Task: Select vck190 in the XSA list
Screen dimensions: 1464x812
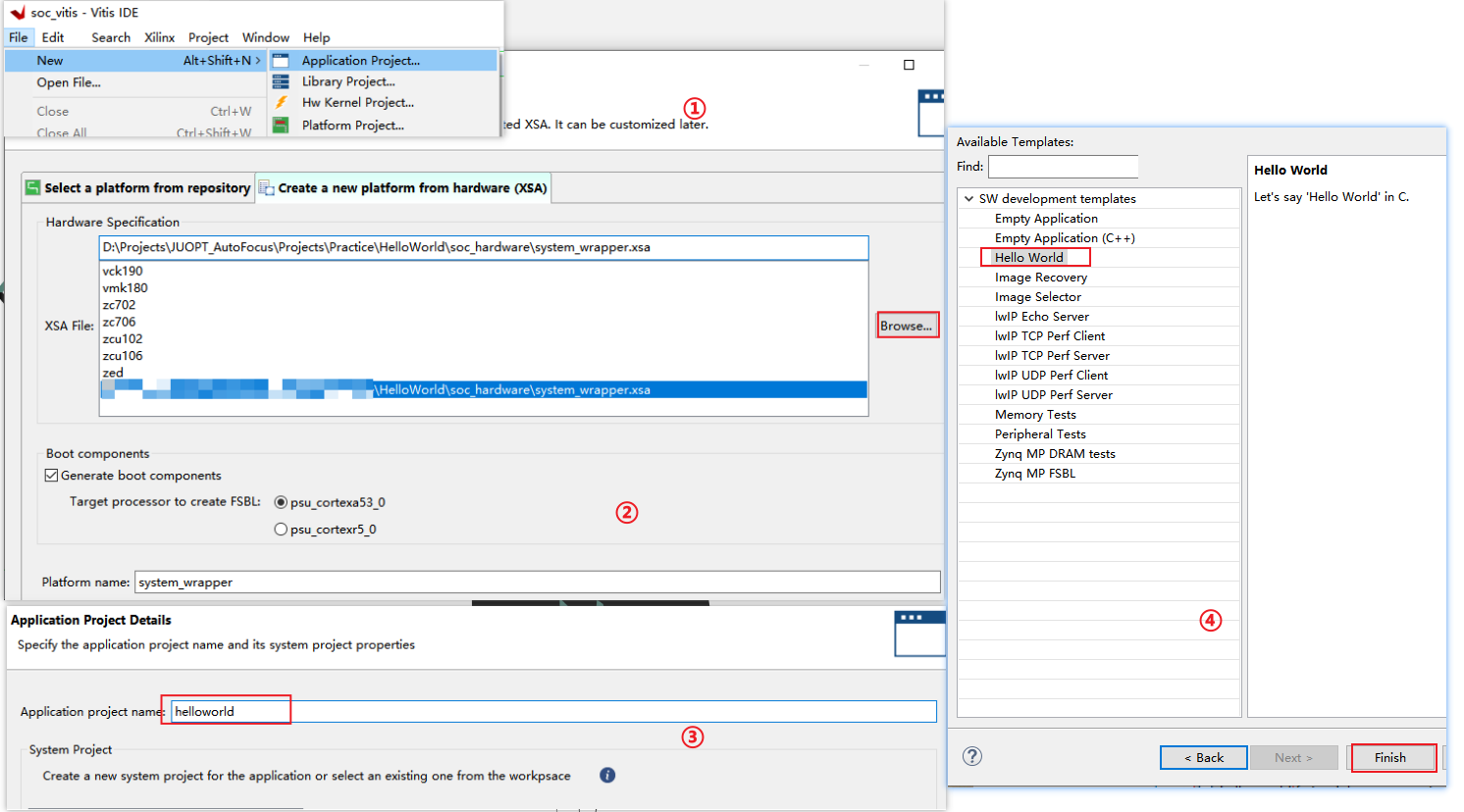Action: pyautogui.click(x=123, y=271)
